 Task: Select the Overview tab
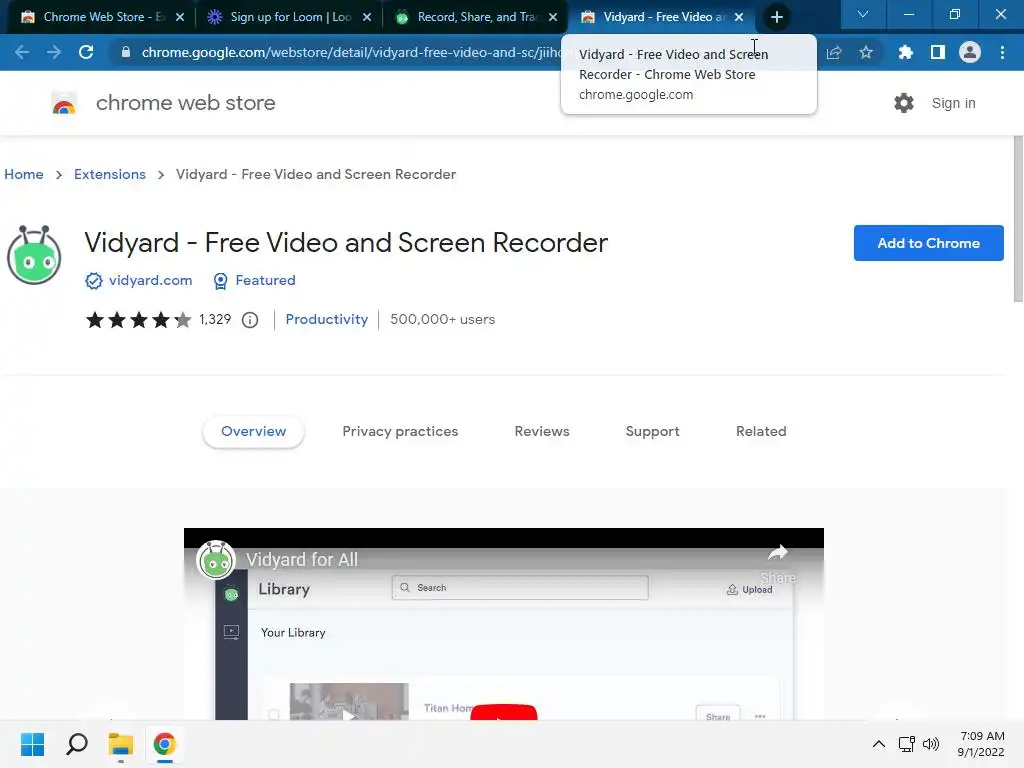[x=253, y=432]
